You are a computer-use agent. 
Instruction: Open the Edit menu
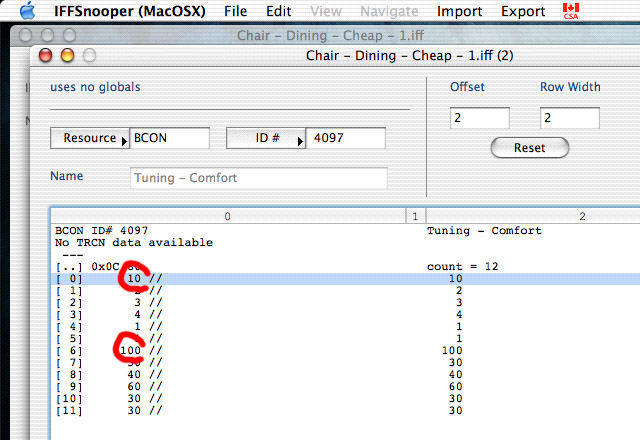(x=279, y=12)
